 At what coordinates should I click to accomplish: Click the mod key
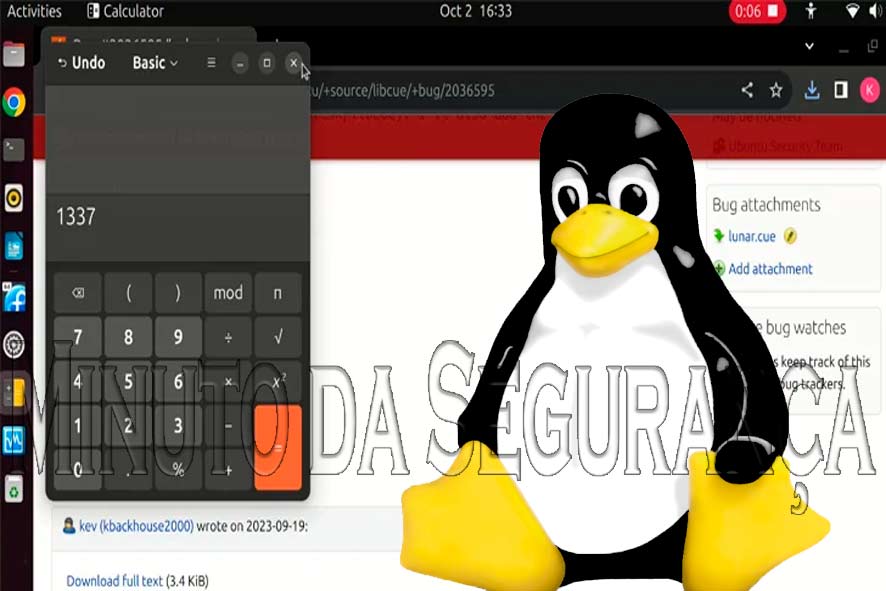228,293
